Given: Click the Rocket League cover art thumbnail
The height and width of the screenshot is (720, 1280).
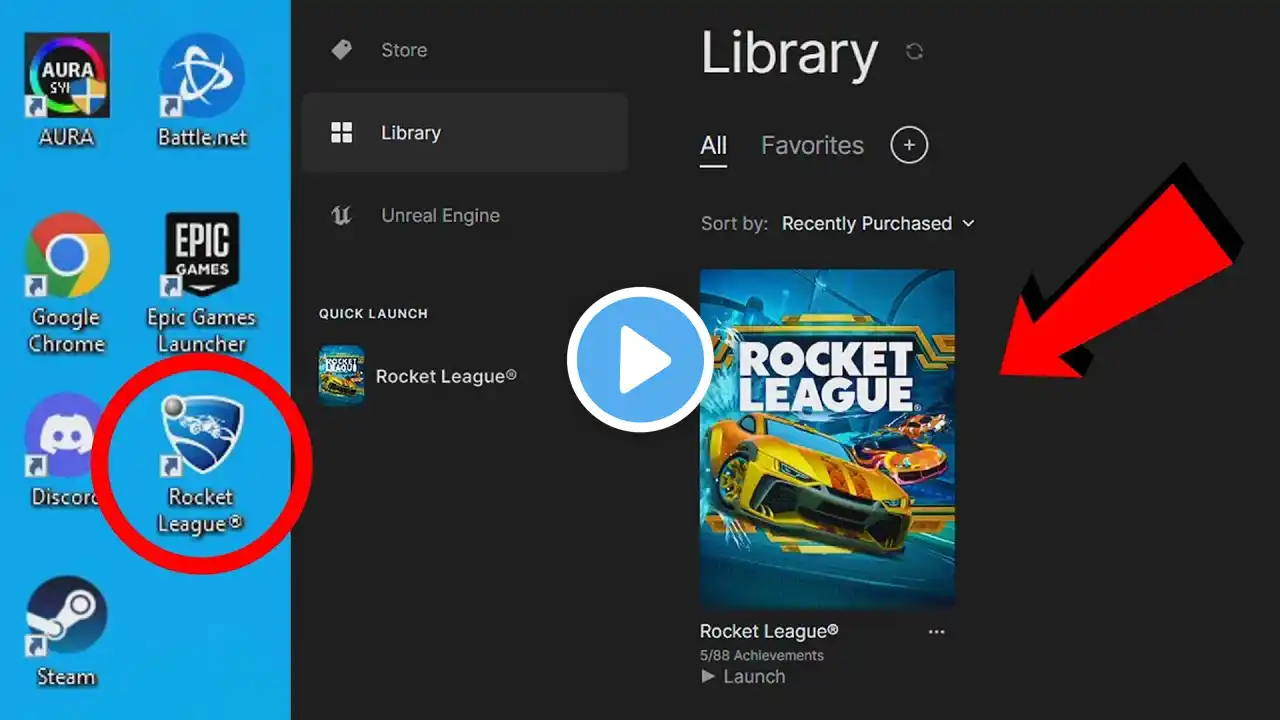Looking at the screenshot, I should click(x=827, y=439).
